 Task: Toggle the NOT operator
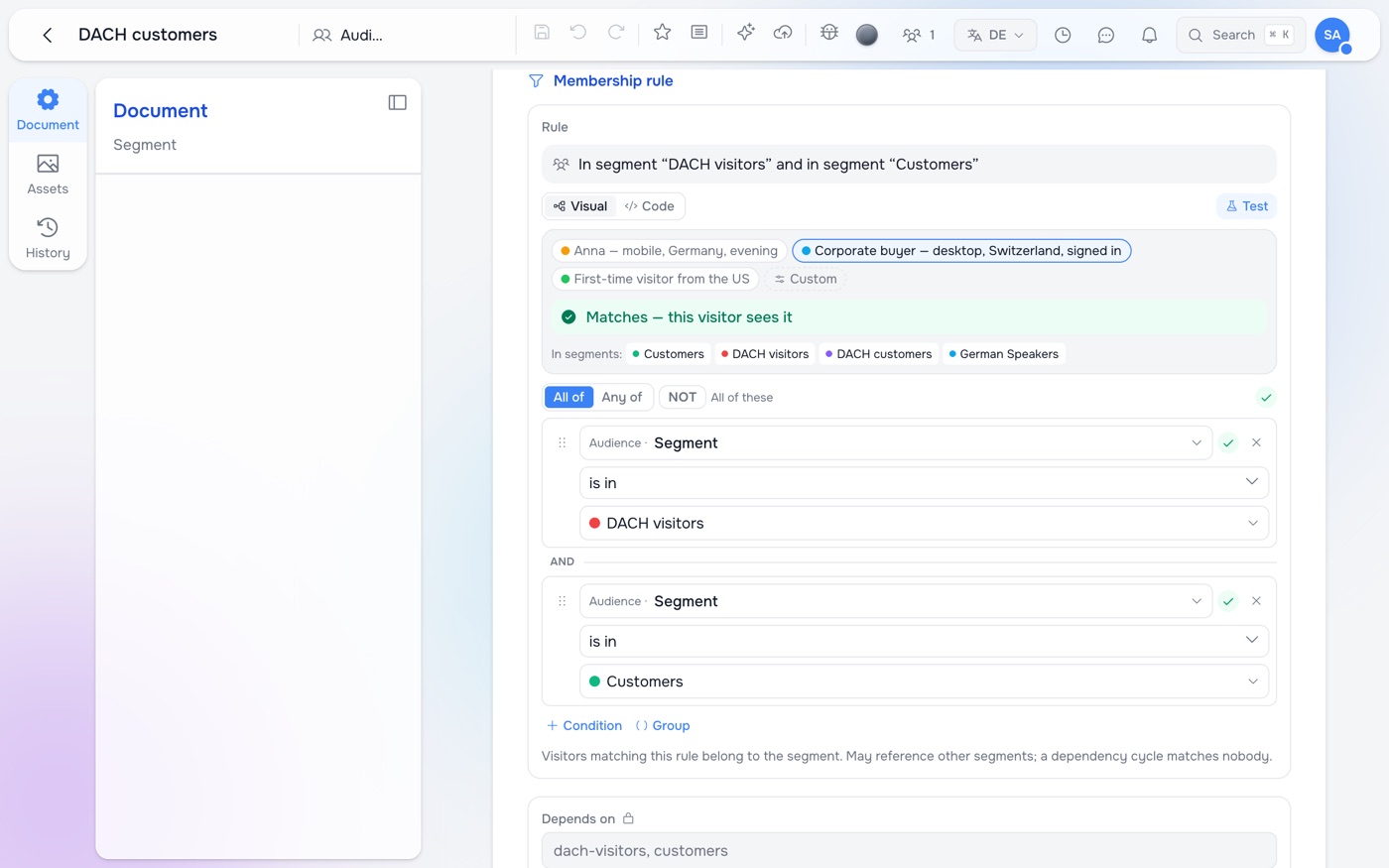click(x=683, y=397)
